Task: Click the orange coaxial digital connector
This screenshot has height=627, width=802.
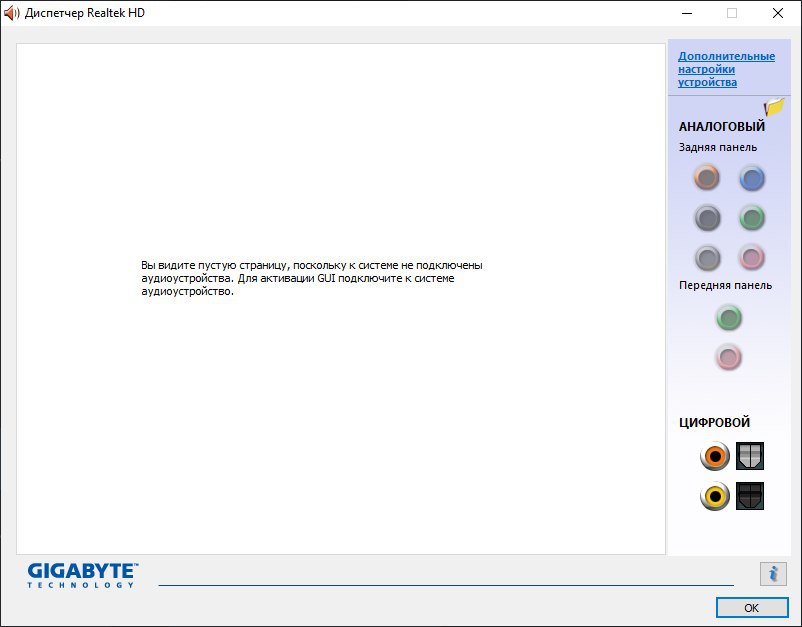Action: 715,456
